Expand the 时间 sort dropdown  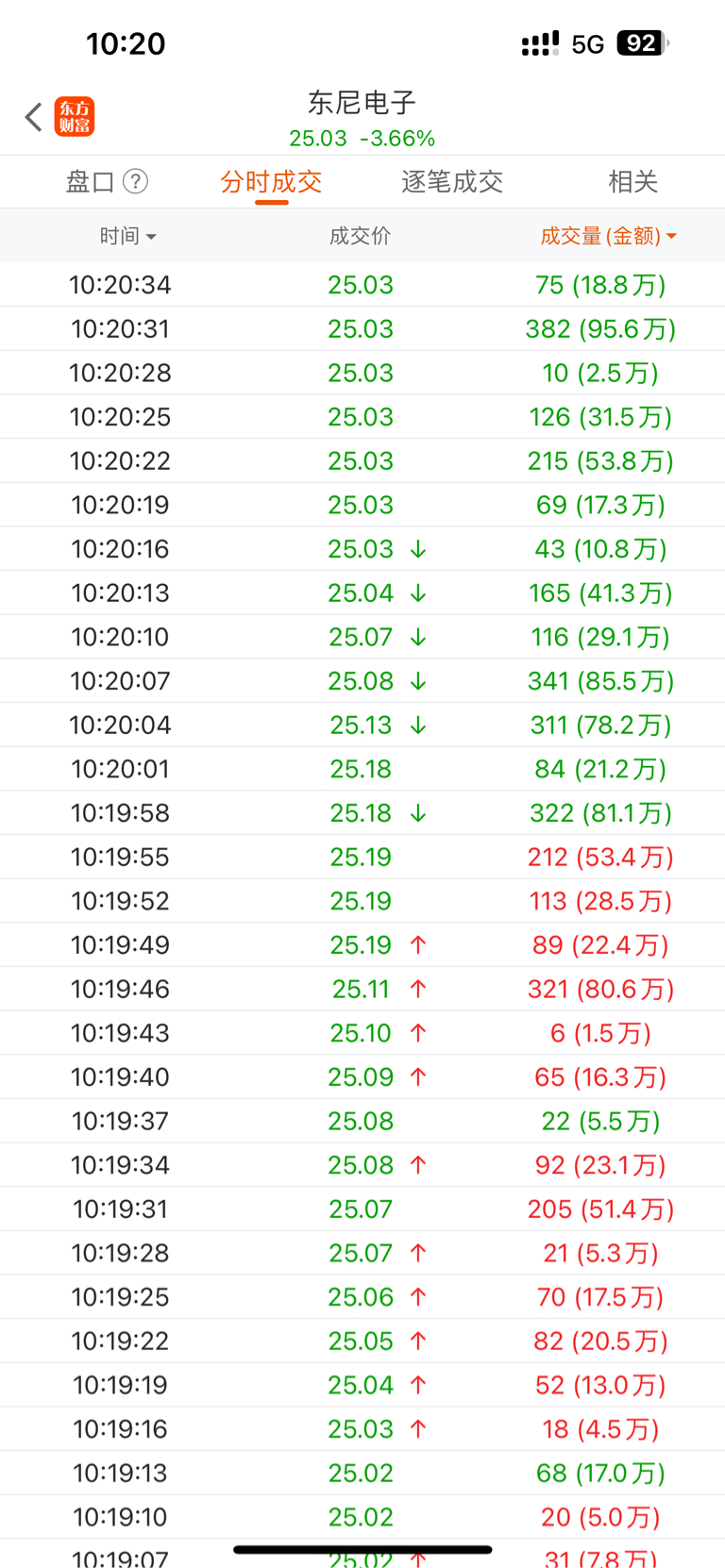128,236
